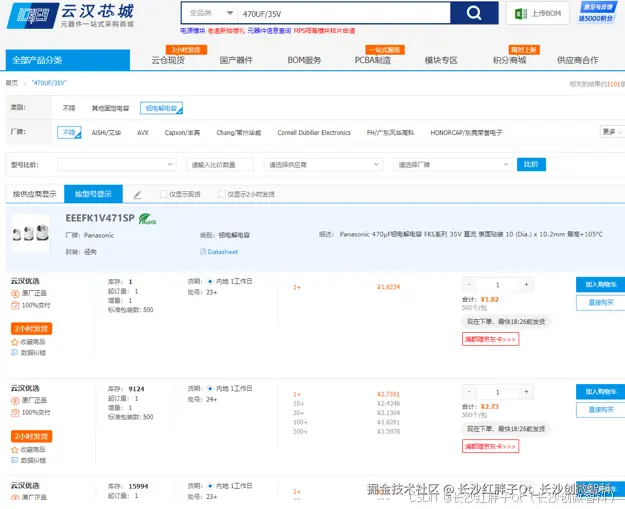Click 直接购买 in the ¥2.73 listing
The image size is (625, 509).
pos(600,410)
